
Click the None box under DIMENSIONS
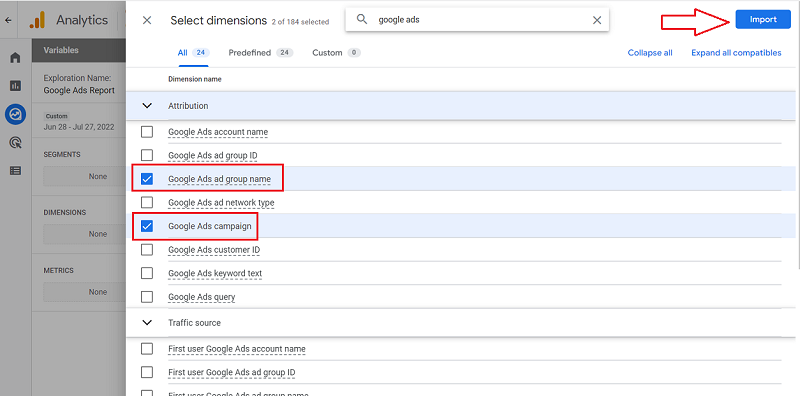85,234
